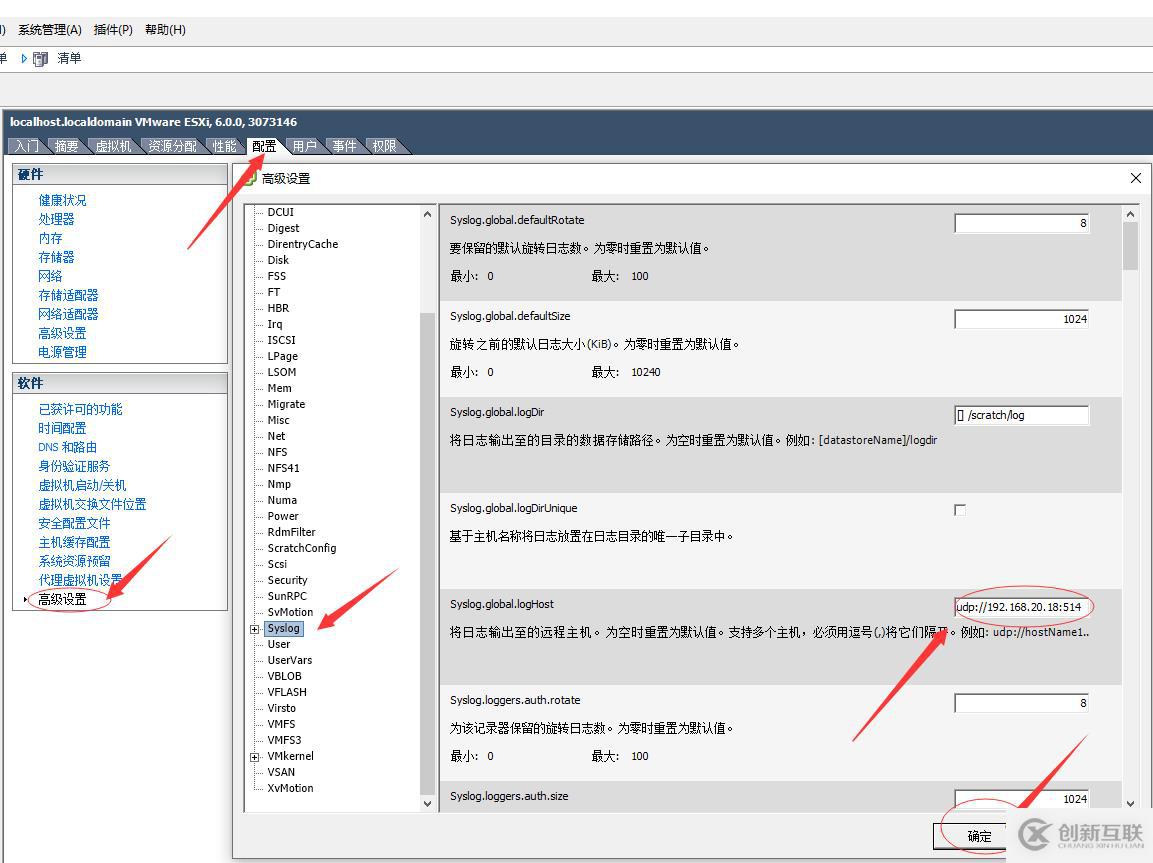Click settings pane scroll-down arrow

(x=1130, y=803)
